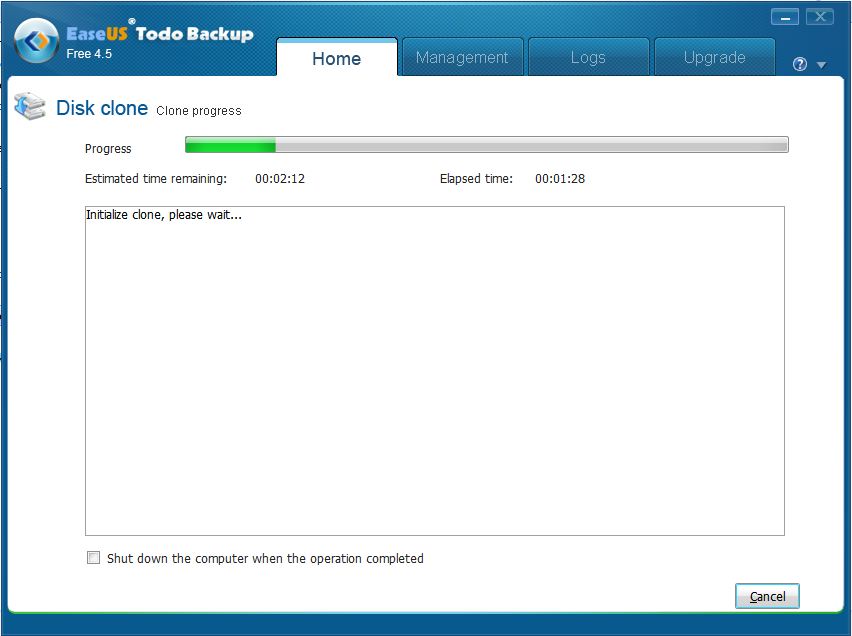Click the Disk clone disk icon
This screenshot has height=636, width=852.
30,107
